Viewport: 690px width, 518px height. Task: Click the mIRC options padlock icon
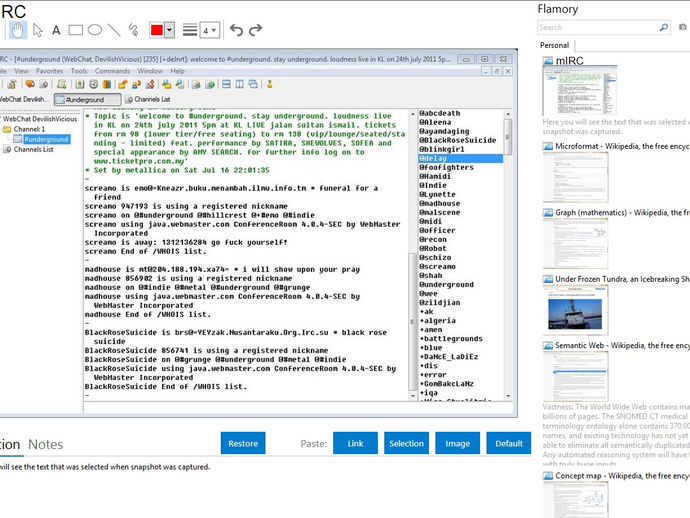pyautogui.click(x=12, y=84)
